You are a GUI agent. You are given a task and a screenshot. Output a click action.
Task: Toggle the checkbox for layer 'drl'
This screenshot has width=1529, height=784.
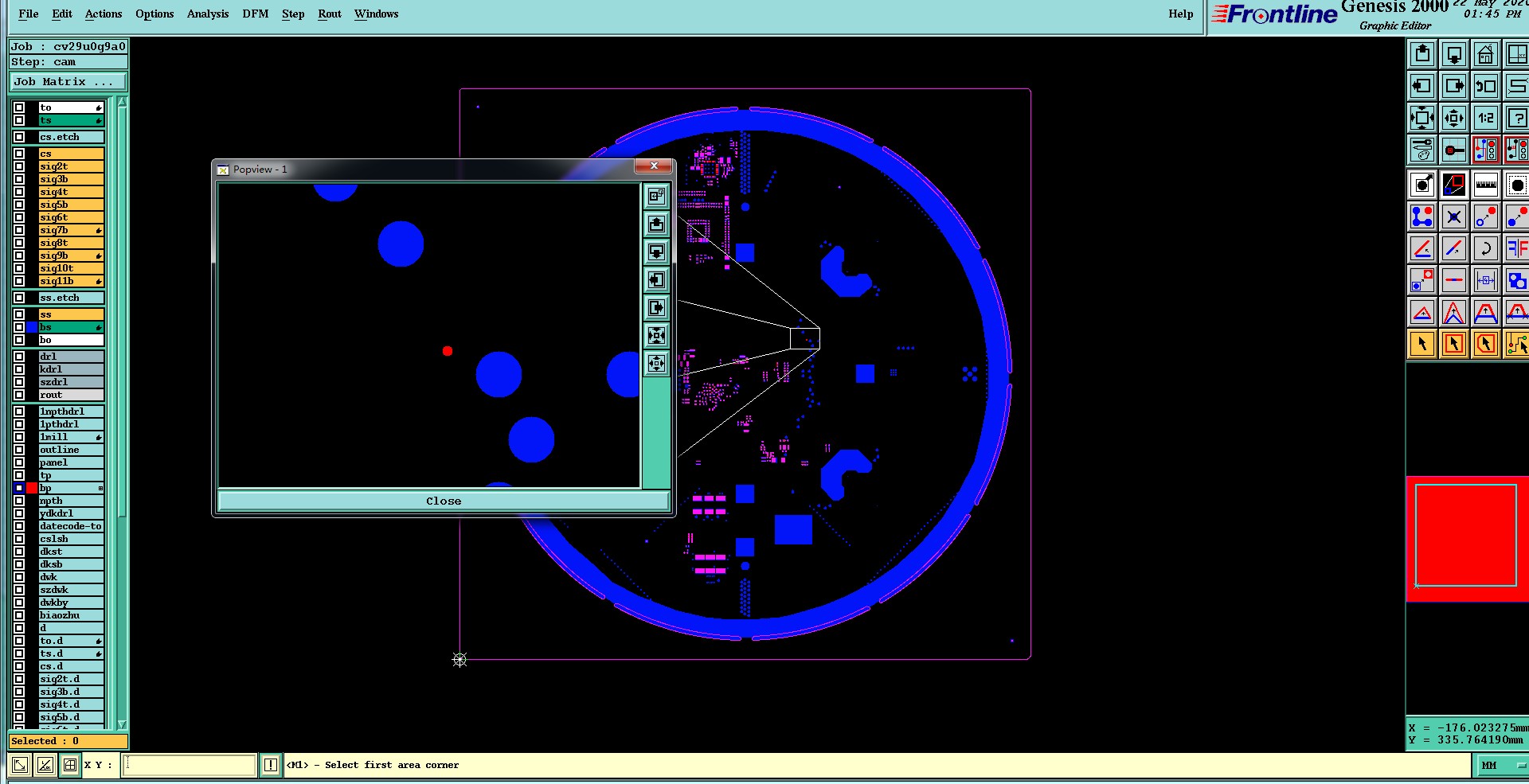click(x=19, y=357)
